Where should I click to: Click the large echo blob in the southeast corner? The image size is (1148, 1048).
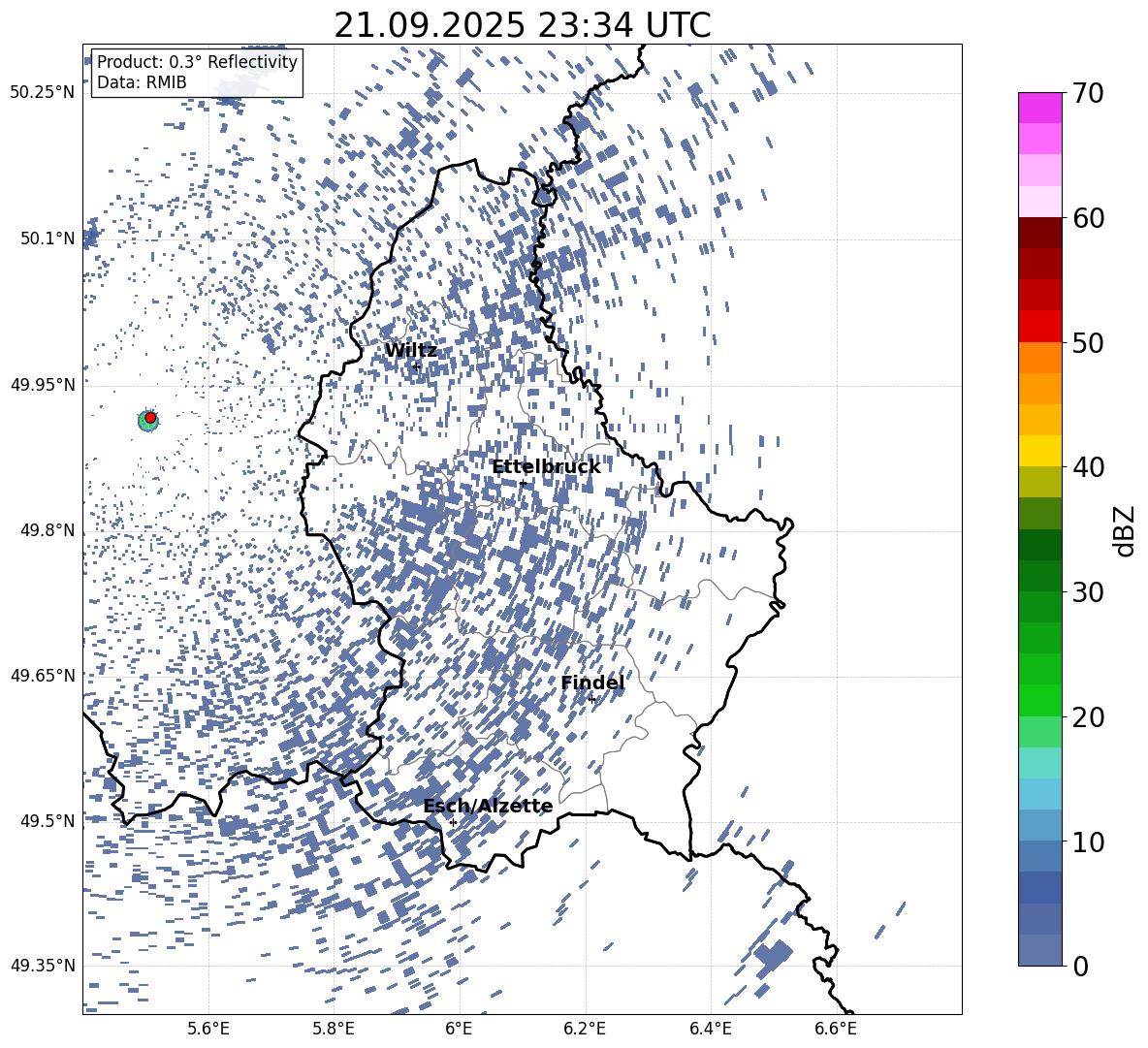[x=773, y=954]
